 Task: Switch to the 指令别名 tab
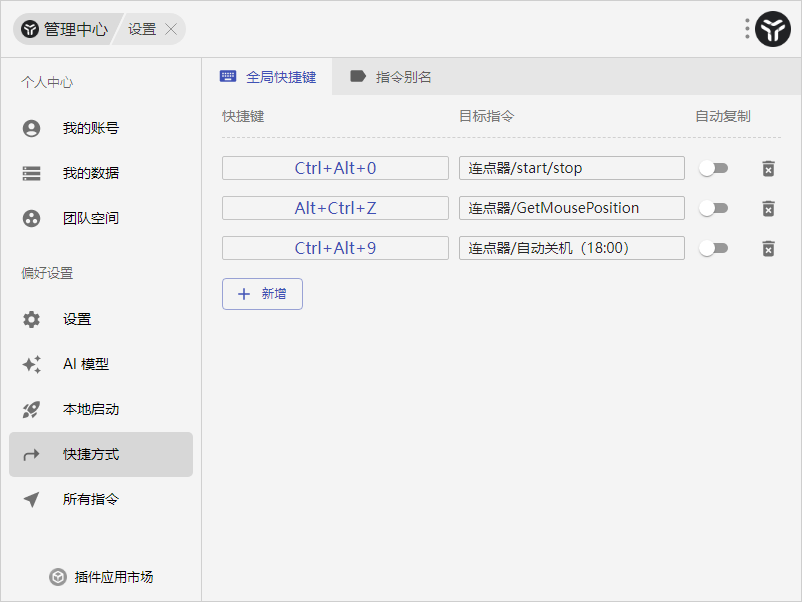391,77
